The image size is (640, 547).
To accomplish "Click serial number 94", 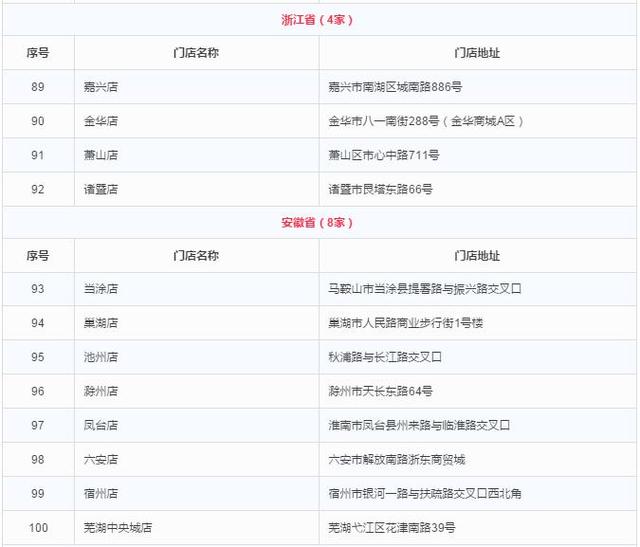I will click(x=38, y=323).
